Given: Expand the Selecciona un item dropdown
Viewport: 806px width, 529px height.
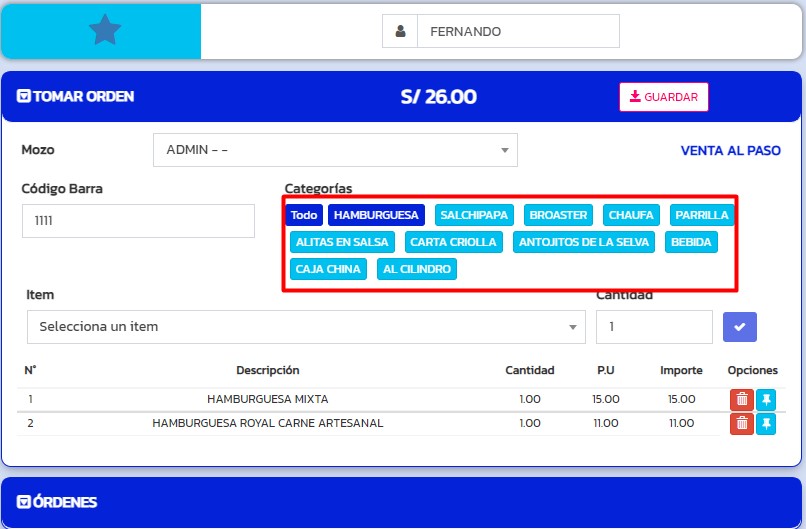Looking at the screenshot, I should tap(306, 327).
